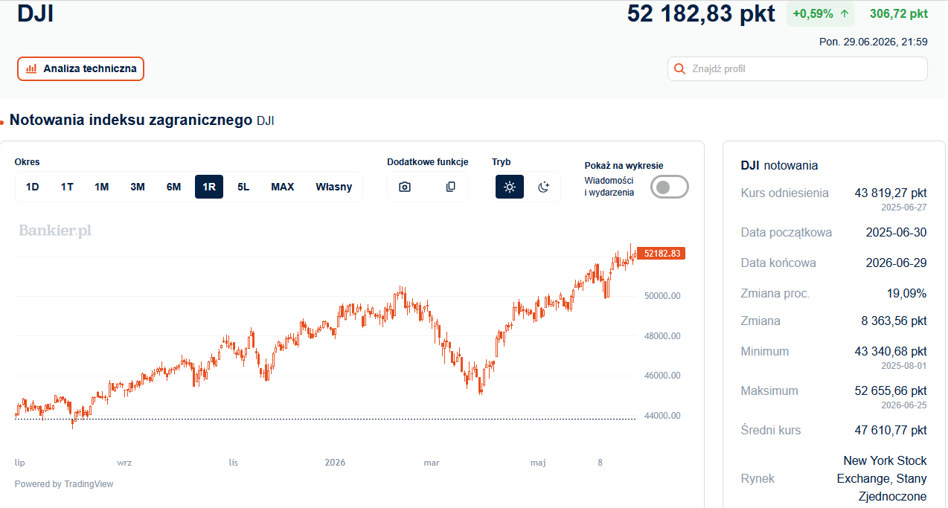Click the green up arrow percentage badge
Screen dimensions: 948x508
[x=820, y=14]
